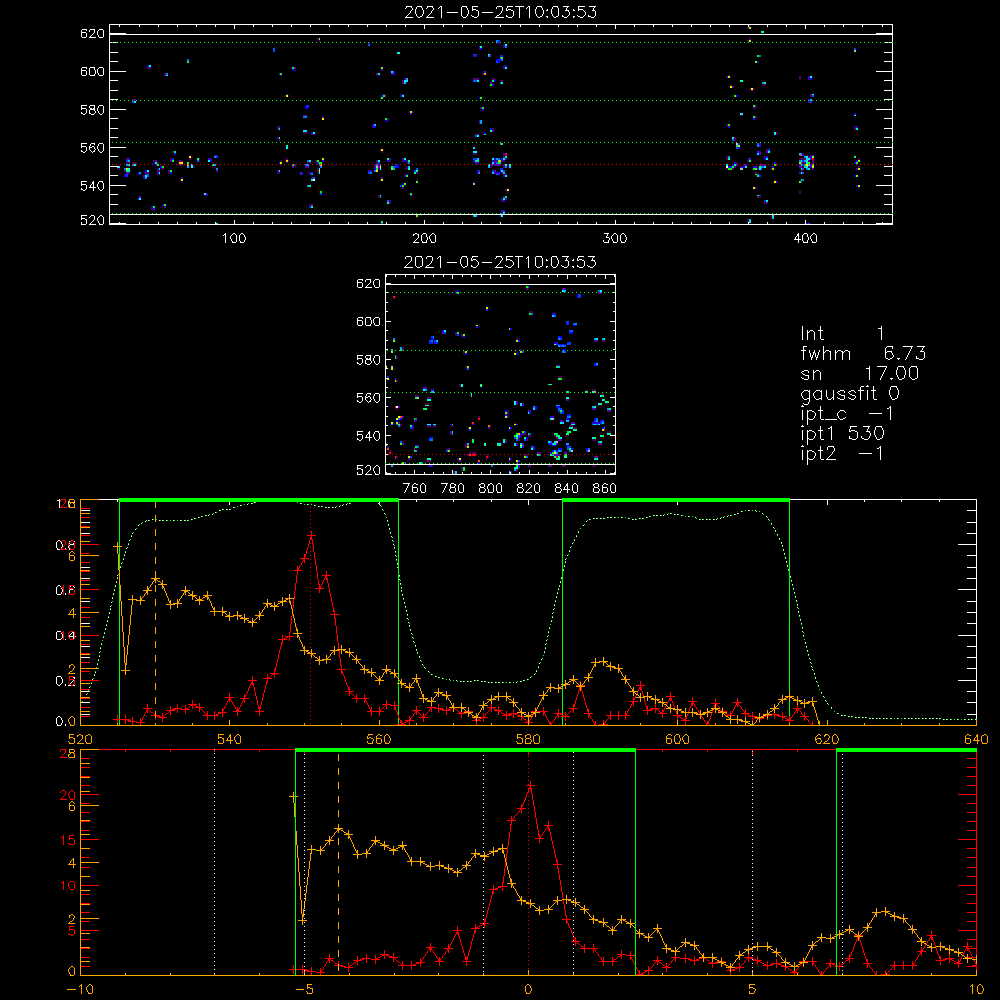Viewport: 1000px width, 1000px height.
Task: Click the 'ipt_c -1' label
Action: (847, 414)
